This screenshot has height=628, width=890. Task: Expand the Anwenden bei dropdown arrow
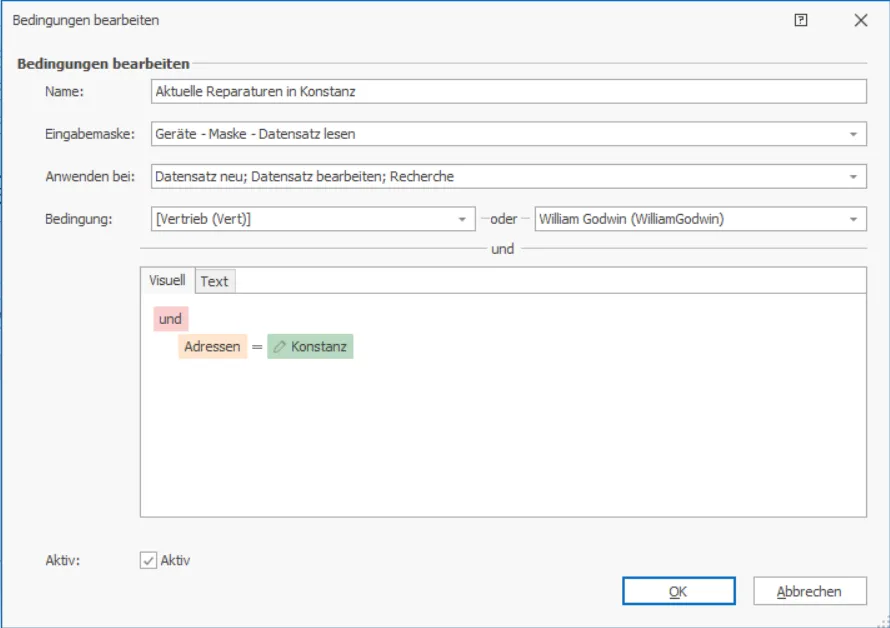click(x=853, y=177)
